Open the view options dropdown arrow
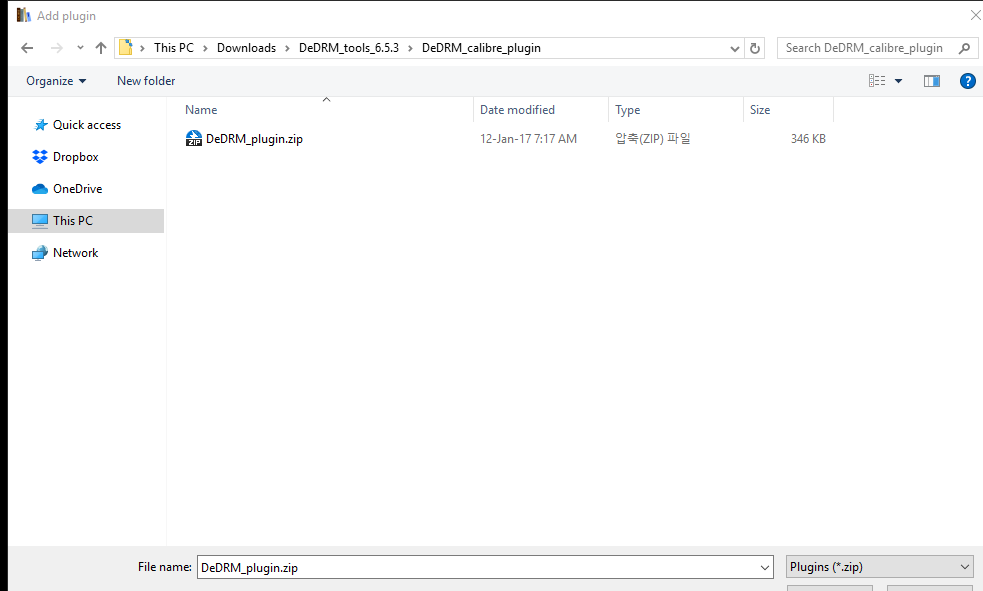 tap(898, 81)
